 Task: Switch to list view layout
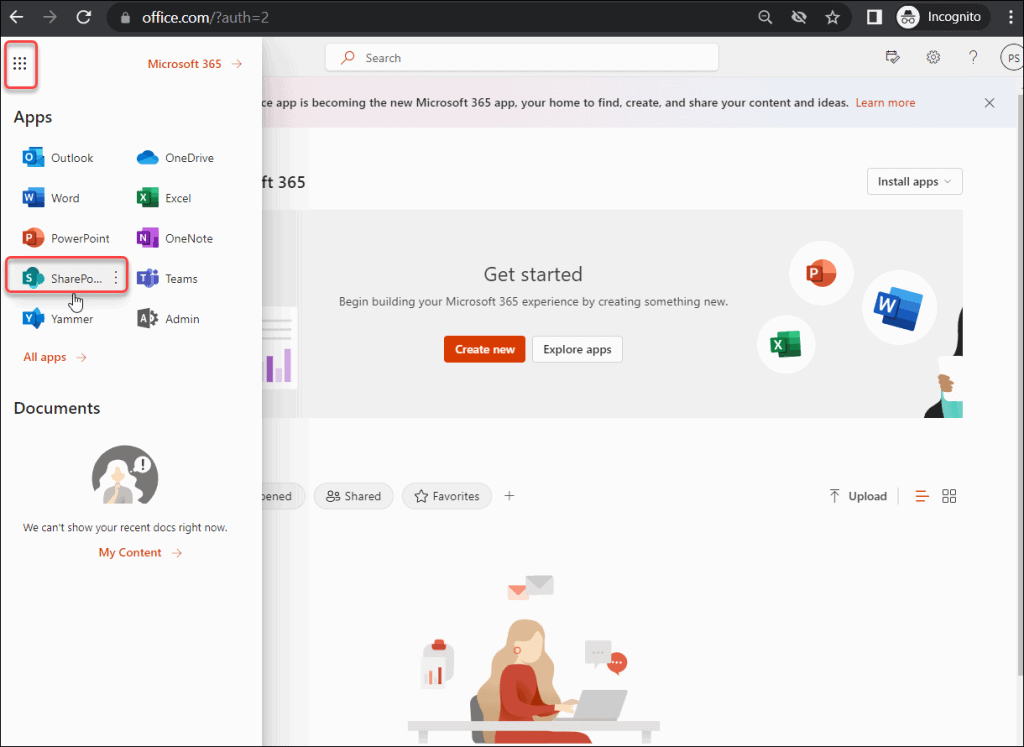tap(921, 496)
